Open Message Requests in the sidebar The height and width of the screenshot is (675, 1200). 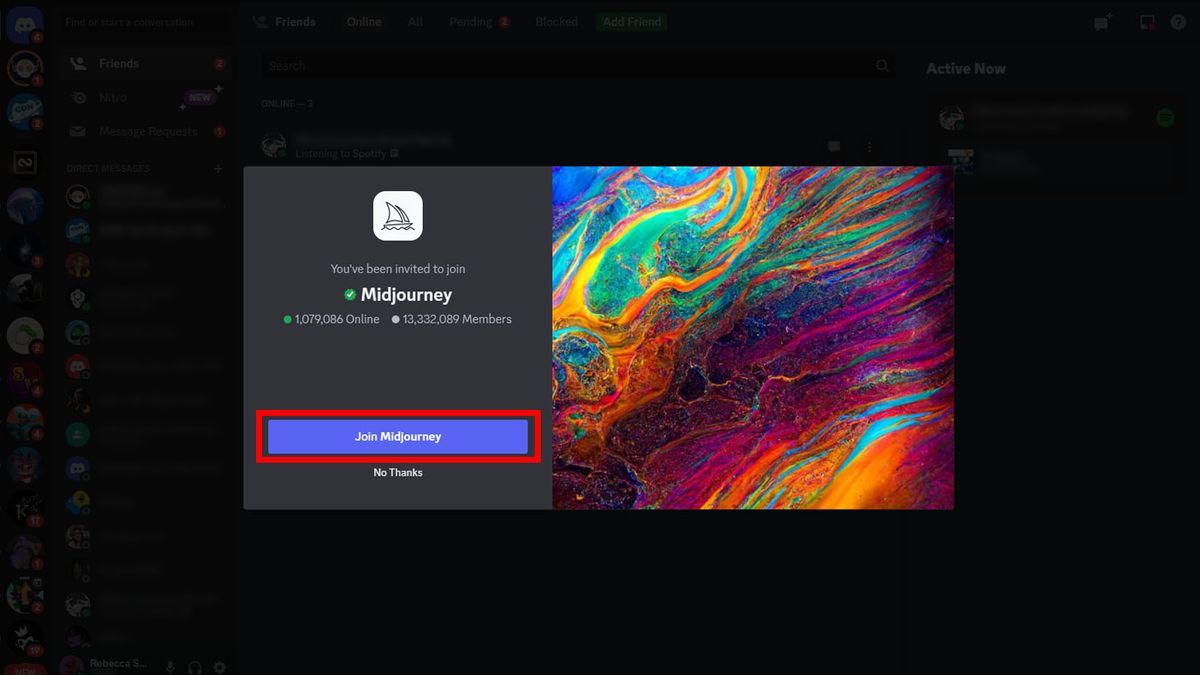click(146, 132)
